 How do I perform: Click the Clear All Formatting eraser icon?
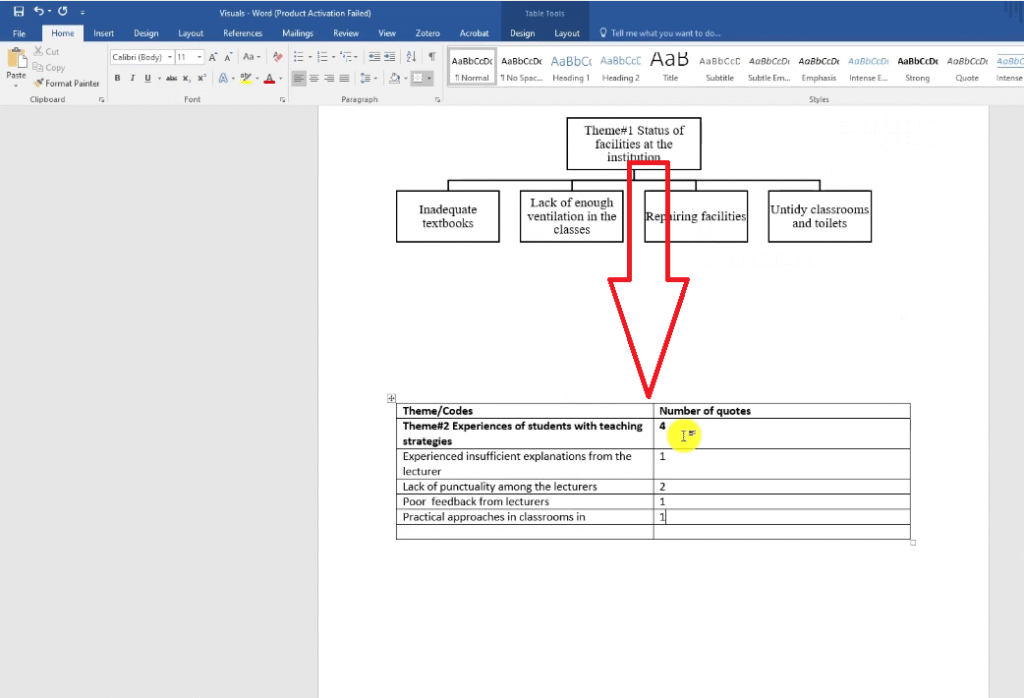coord(278,57)
